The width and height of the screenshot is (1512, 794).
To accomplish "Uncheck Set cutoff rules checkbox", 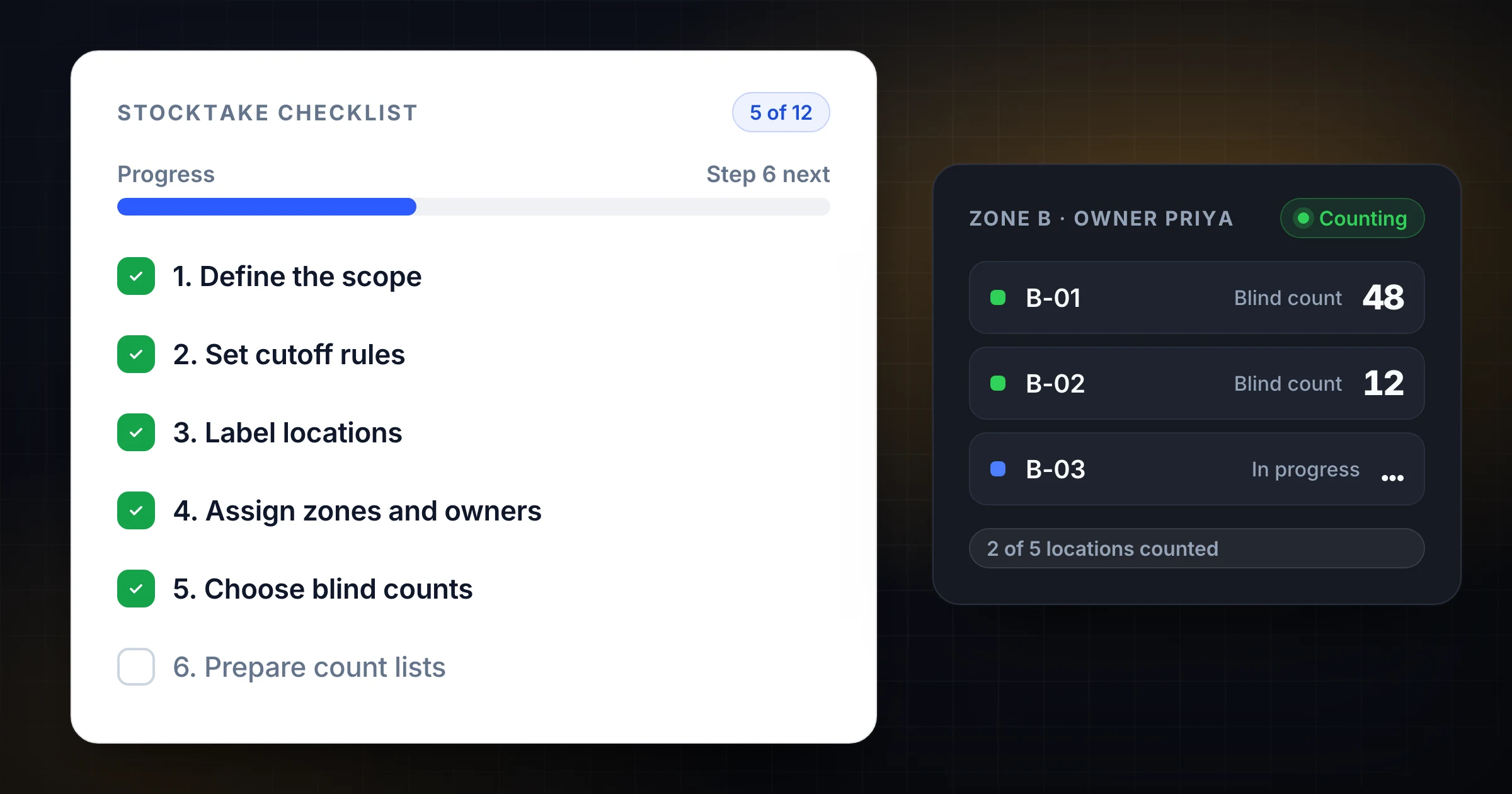I will click(x=136, y=354).
